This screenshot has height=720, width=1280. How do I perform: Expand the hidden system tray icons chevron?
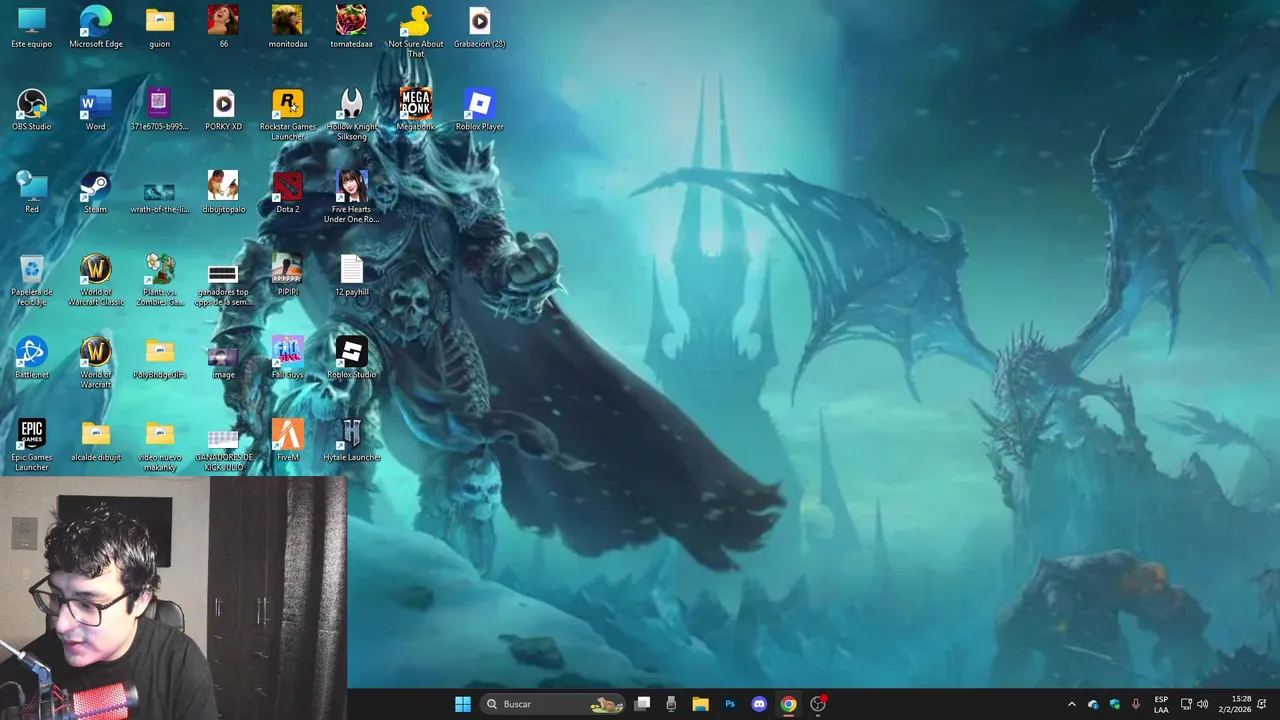pyautogui.click(x=1072, y=704)
